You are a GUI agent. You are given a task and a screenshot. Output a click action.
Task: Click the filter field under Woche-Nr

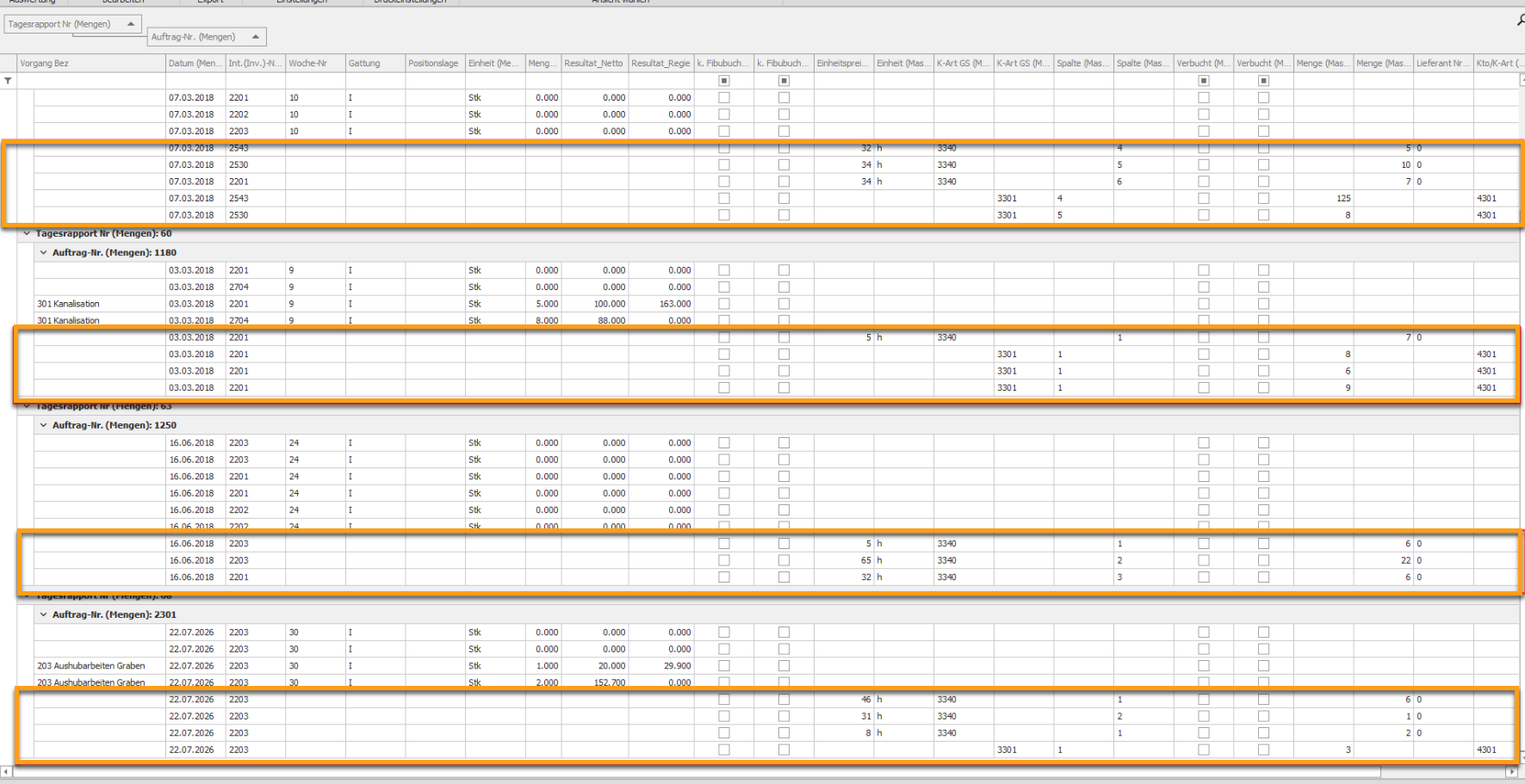point(316,81)
